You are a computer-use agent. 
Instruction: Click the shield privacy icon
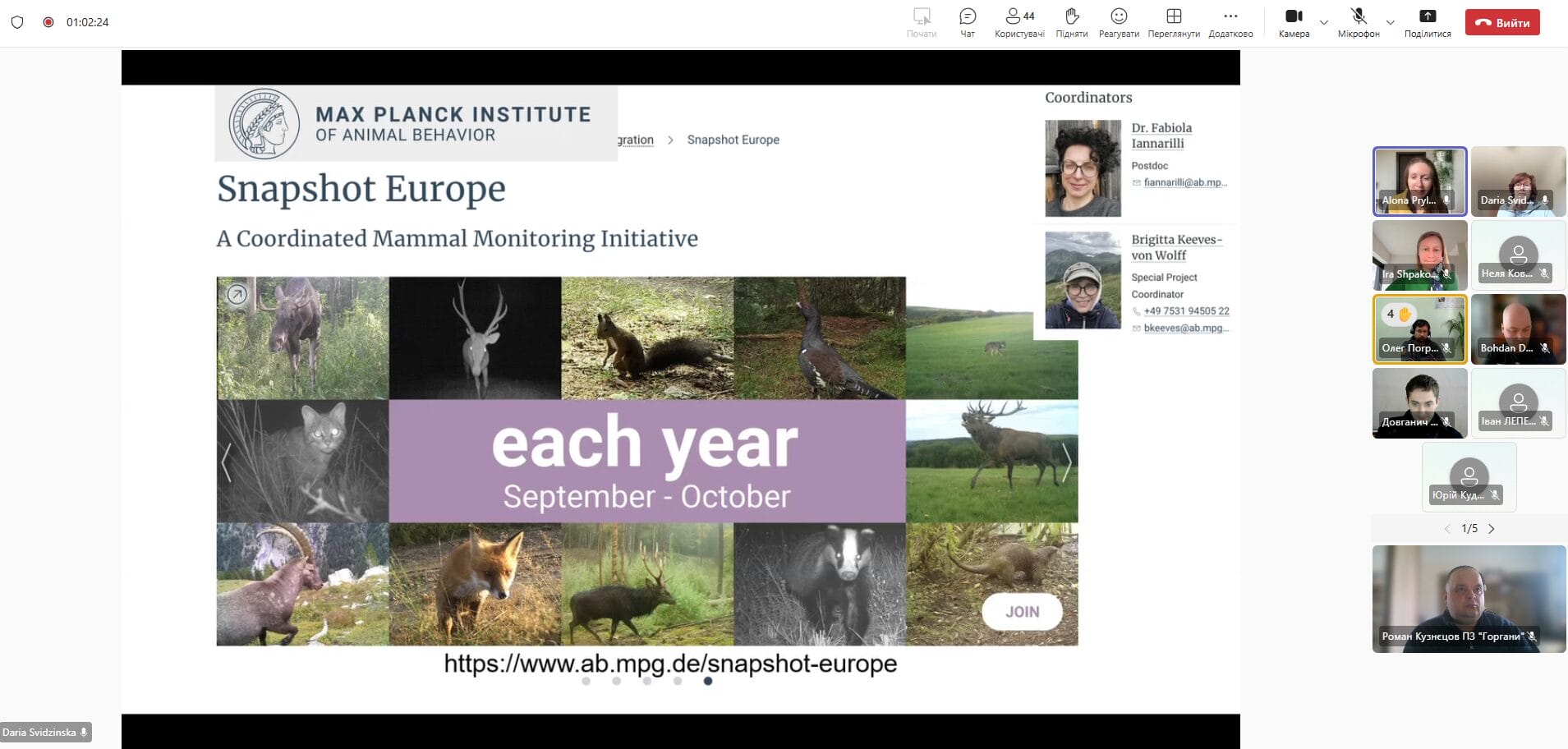point(17,22)
